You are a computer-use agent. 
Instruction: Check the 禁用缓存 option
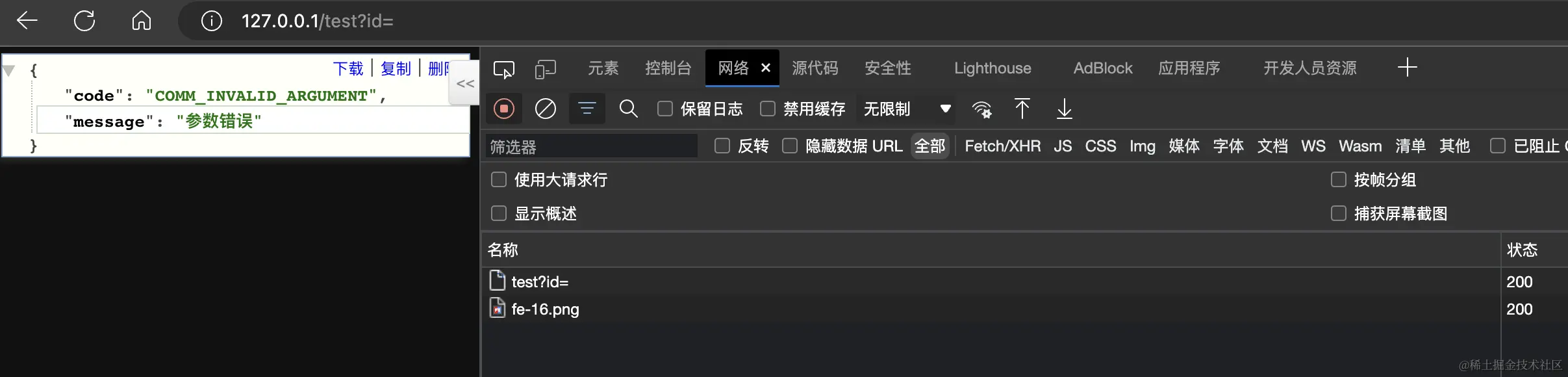(x=767, y=109)
